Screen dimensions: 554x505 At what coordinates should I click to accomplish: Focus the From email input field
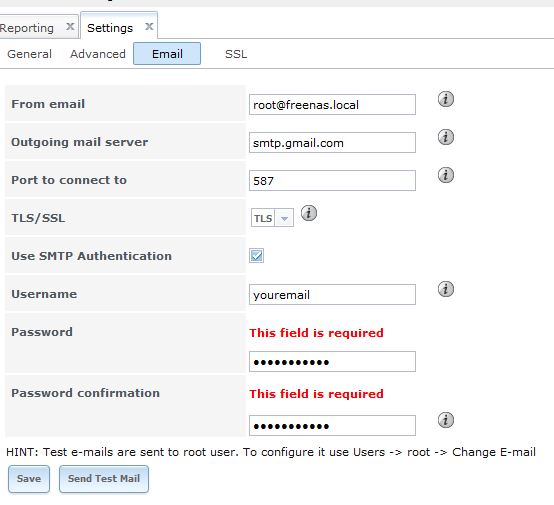pos(332,105)
